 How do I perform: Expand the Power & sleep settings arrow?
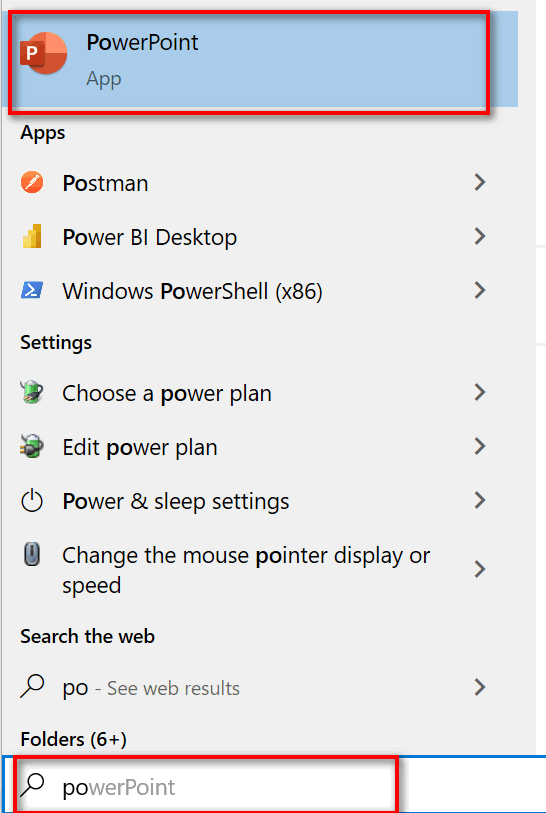coord(480,500)
